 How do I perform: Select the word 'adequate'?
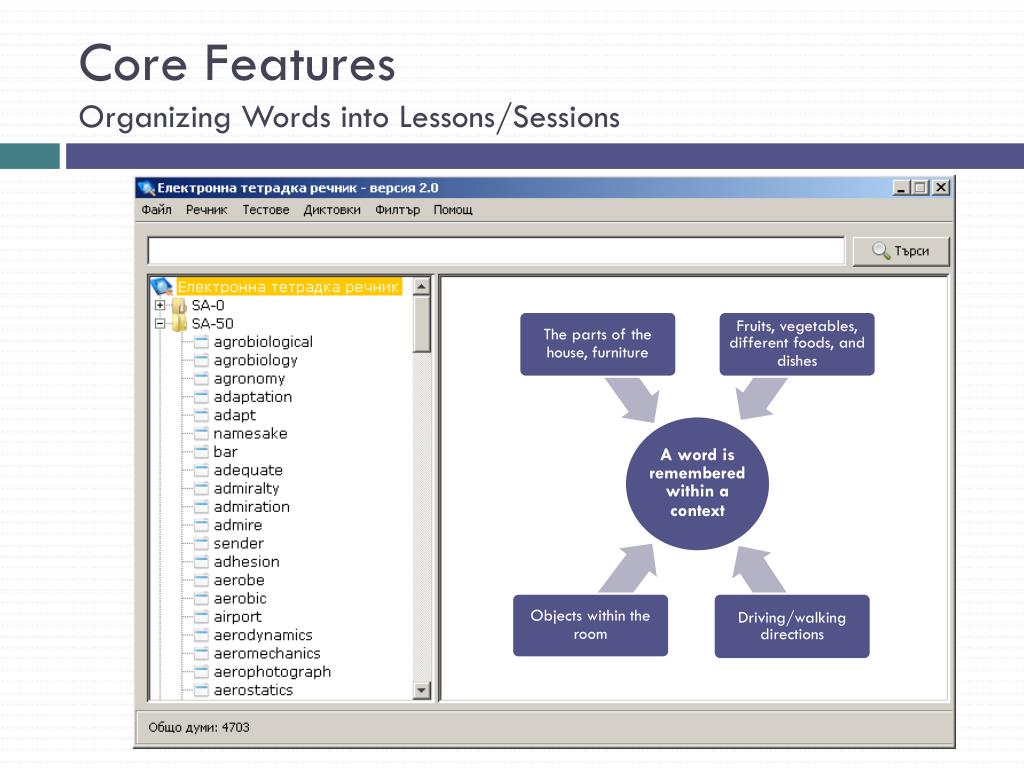click(248, 470)
